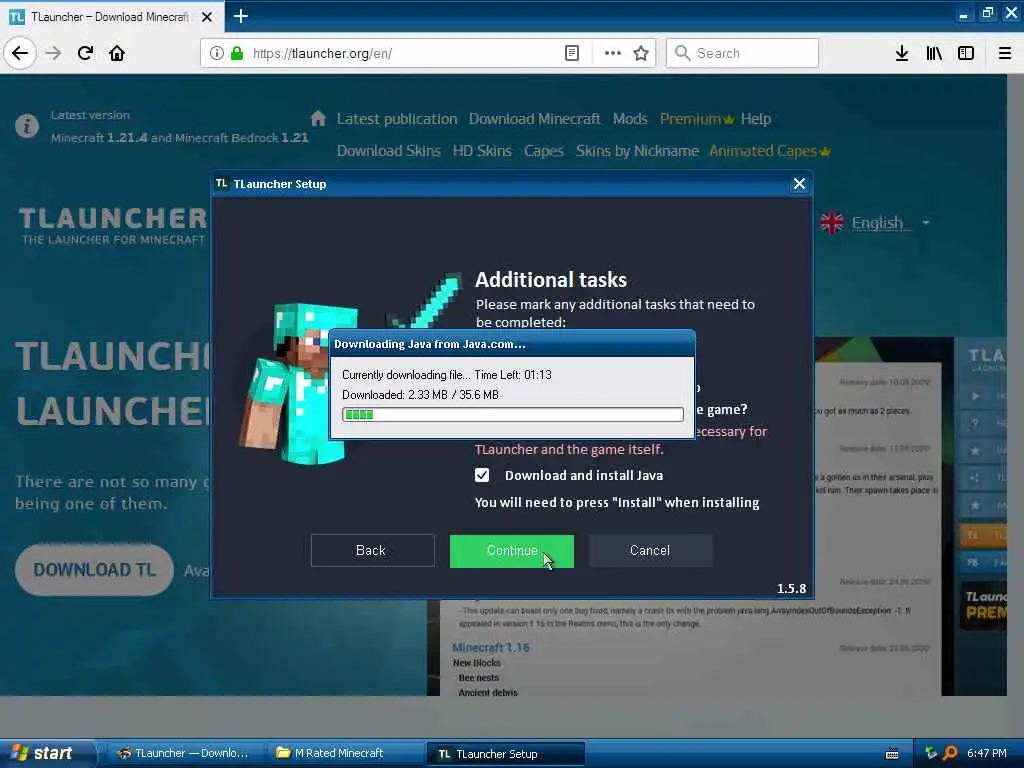Viewport: 1024px width, 768px height.
Task: Toggle Reader View icon in address bar
Action: coord(571,54)
